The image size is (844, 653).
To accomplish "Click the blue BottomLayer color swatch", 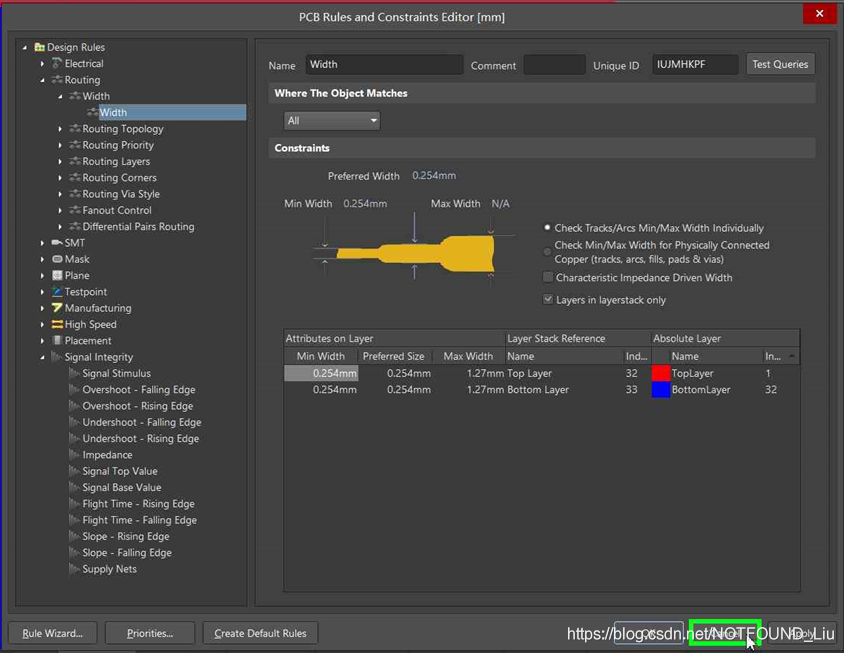I will (x=660, y=390).
